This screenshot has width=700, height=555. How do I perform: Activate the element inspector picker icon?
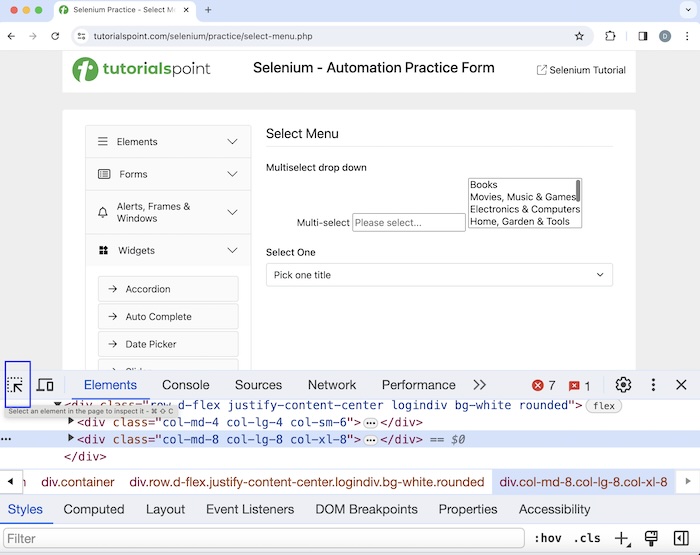(16, 385)
